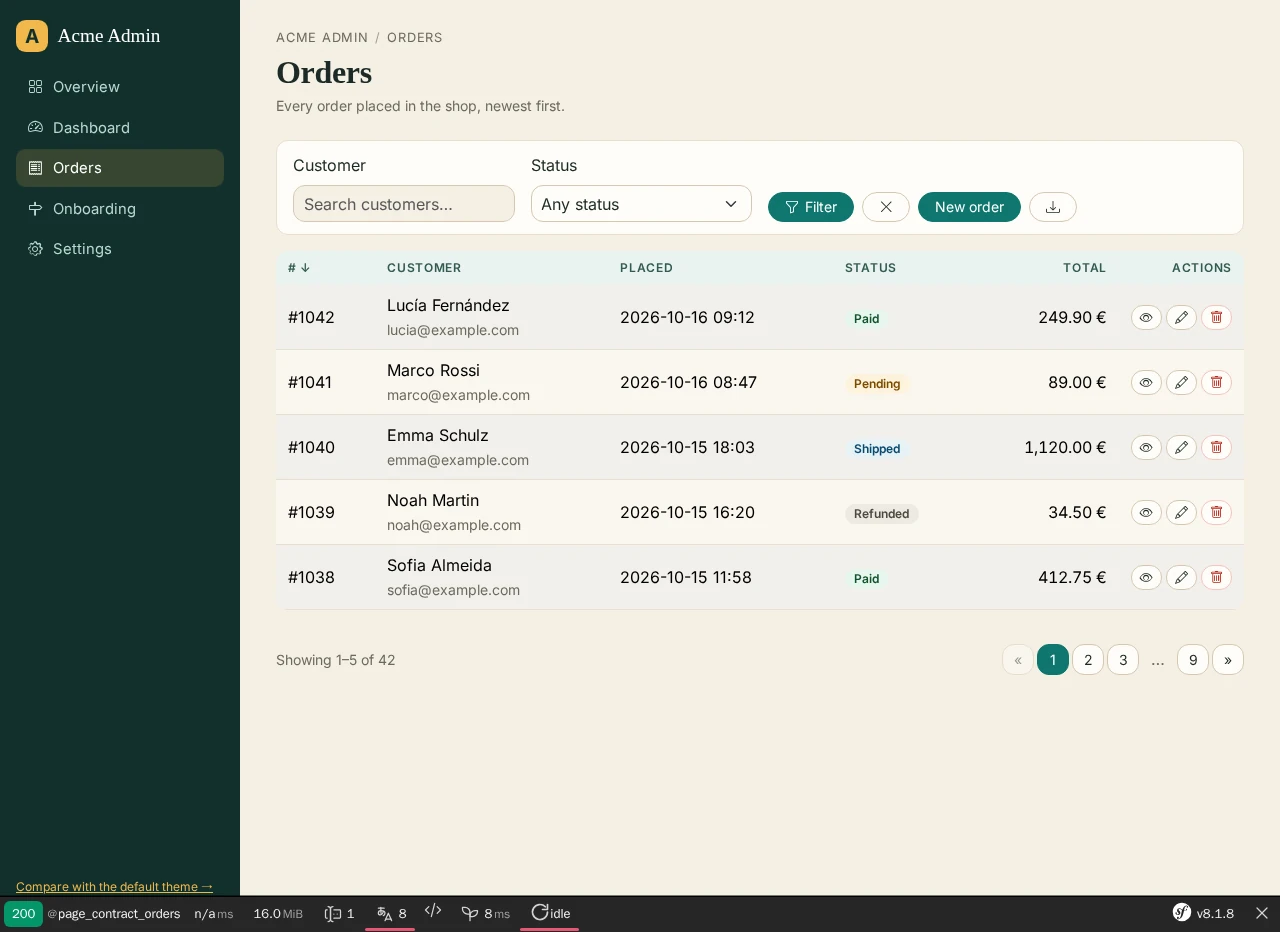Viewport: 1280px width, 932px height.
Task: Open the Any status dropdown
Action: coord(641,204)
